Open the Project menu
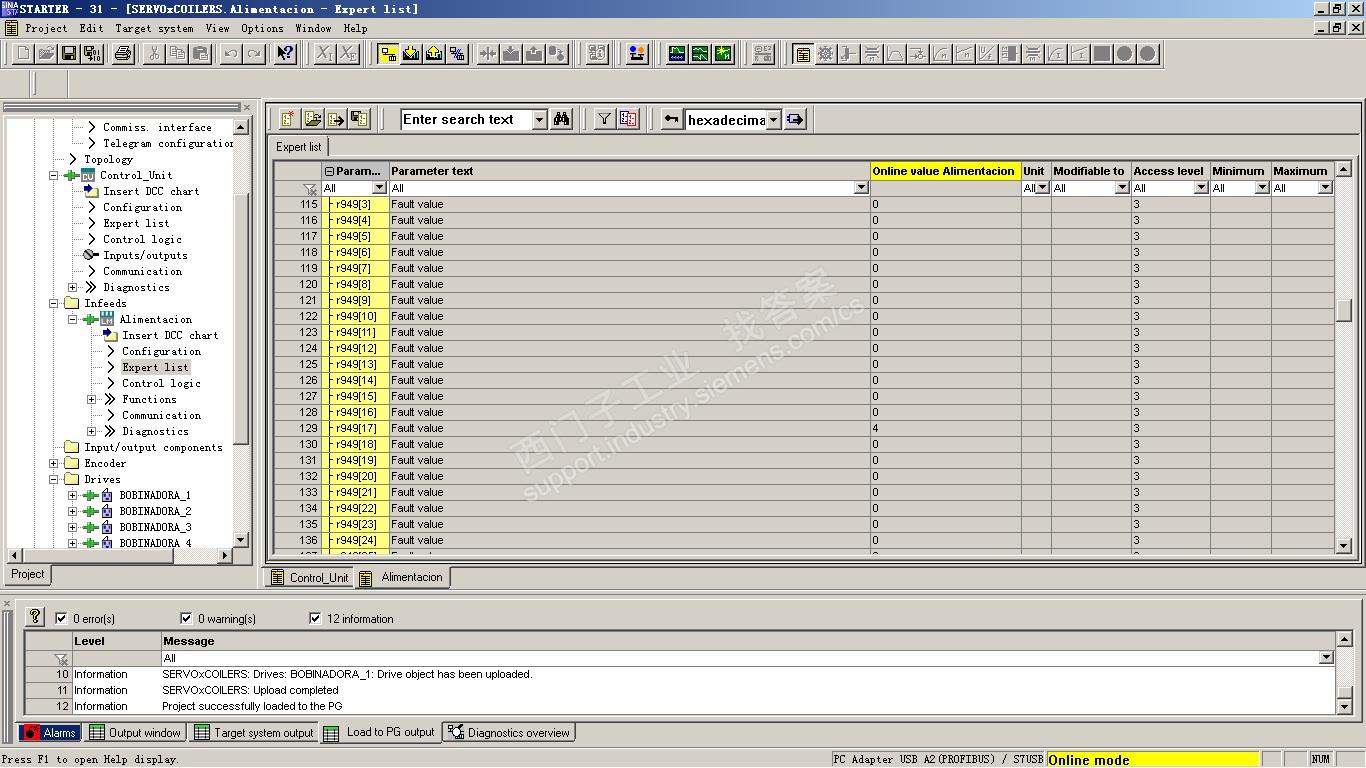1366x768 pixels. click(x=46, y=28)
